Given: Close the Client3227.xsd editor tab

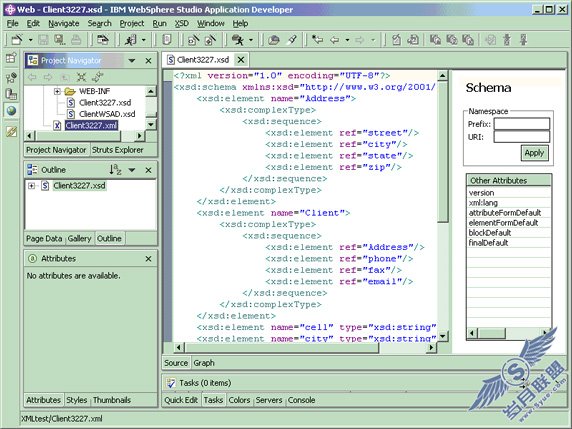Looking at the screenshot, I should (241, 60).
